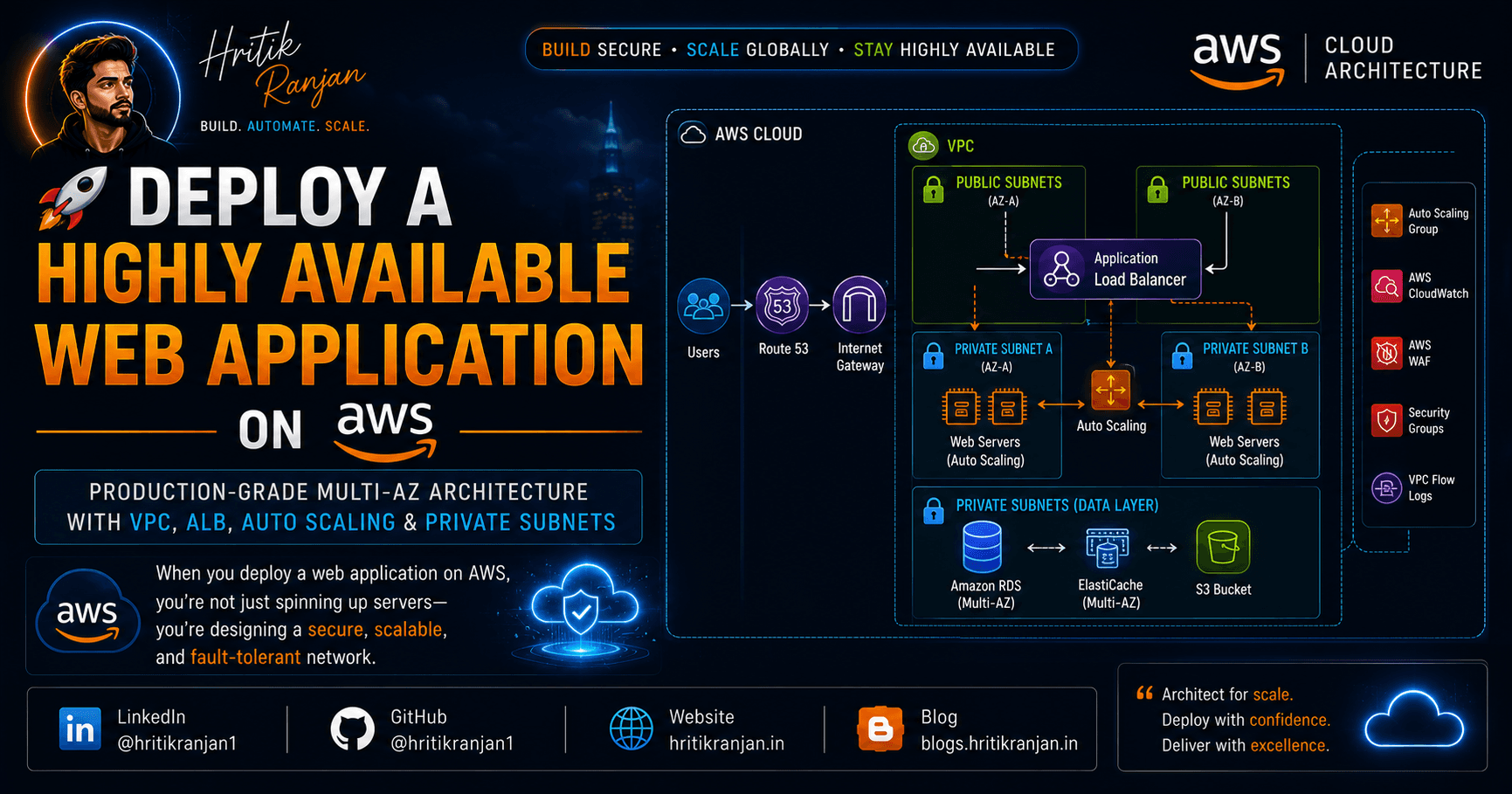The width and height of the screenshot is (1512, 794).
Task: Select the green S3 Bucket icon
Action: (x=1223, y=547)
